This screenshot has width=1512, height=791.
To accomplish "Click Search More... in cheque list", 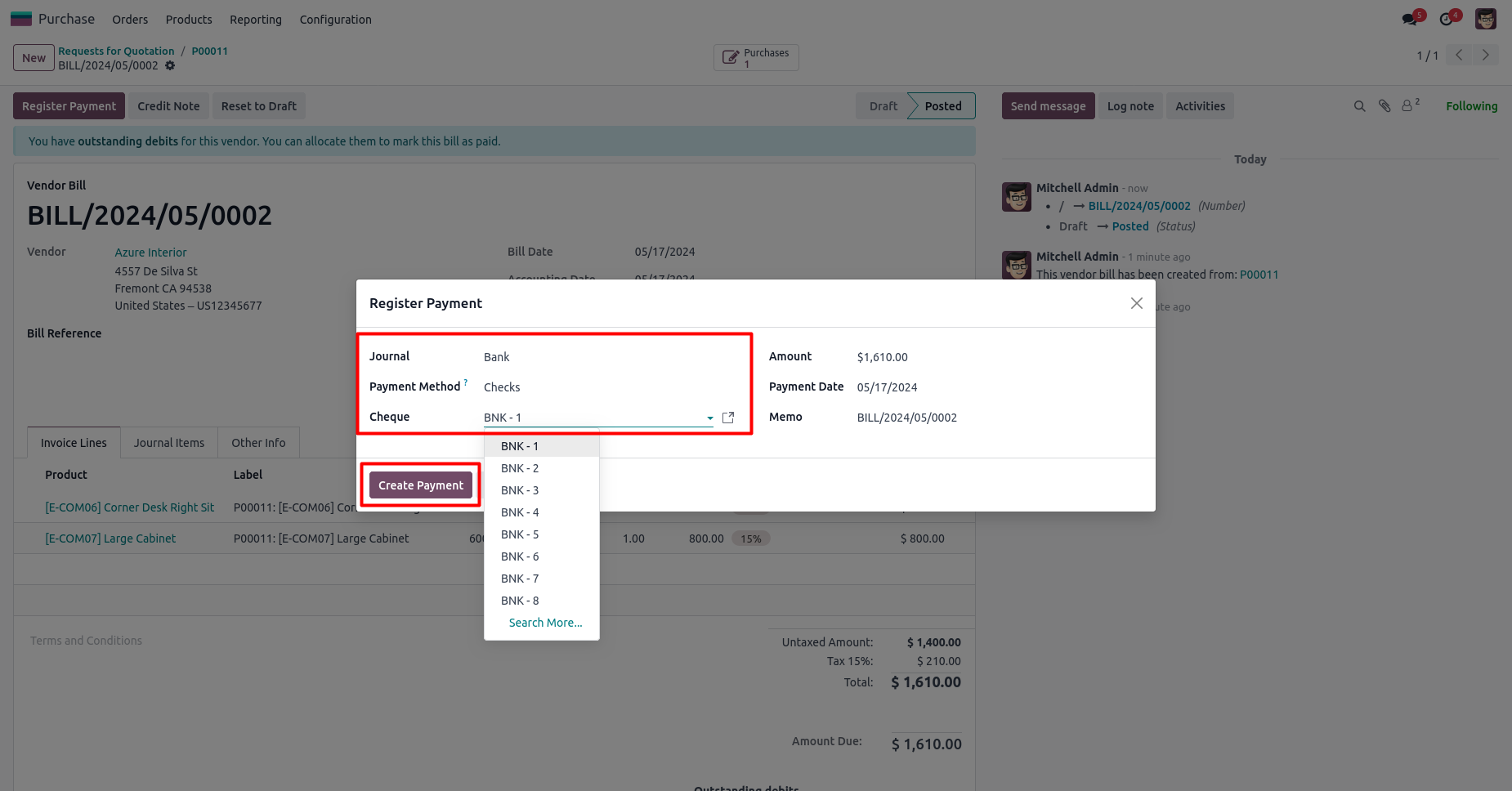I will pyautogui.click(x=545, y=623).
